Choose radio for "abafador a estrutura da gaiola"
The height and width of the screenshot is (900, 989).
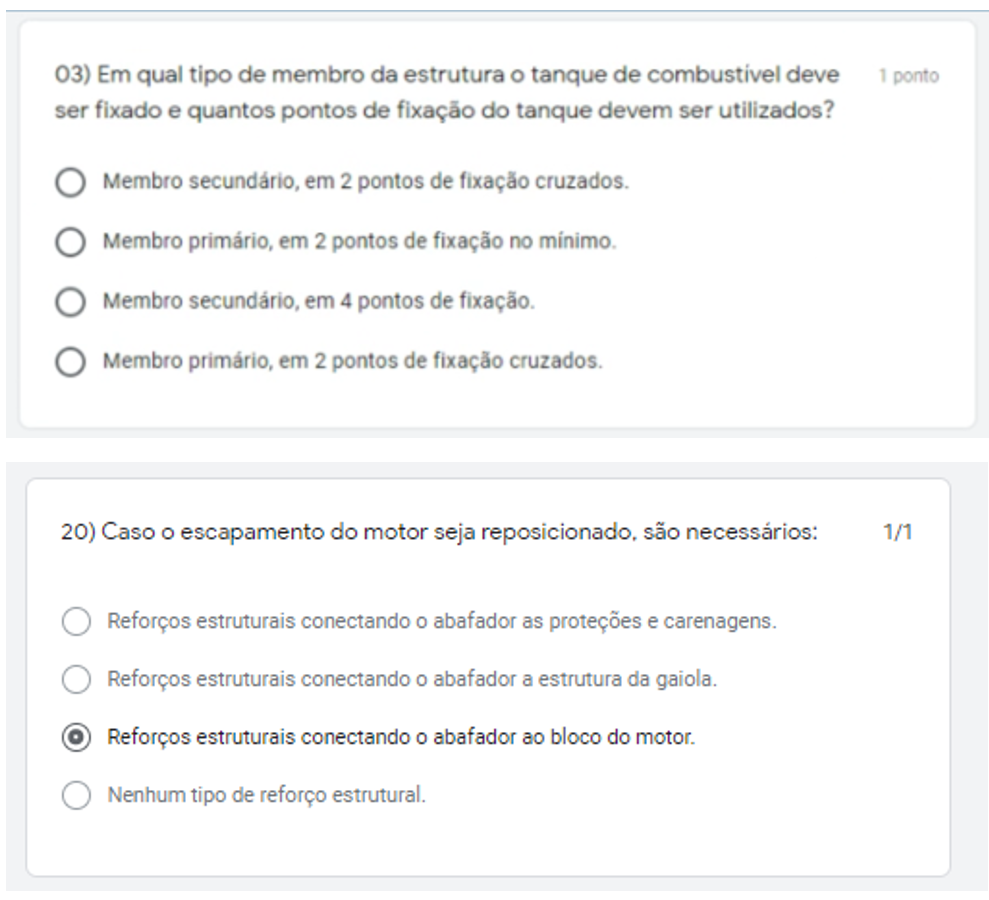pyautogui.click(x=76, y=680)
